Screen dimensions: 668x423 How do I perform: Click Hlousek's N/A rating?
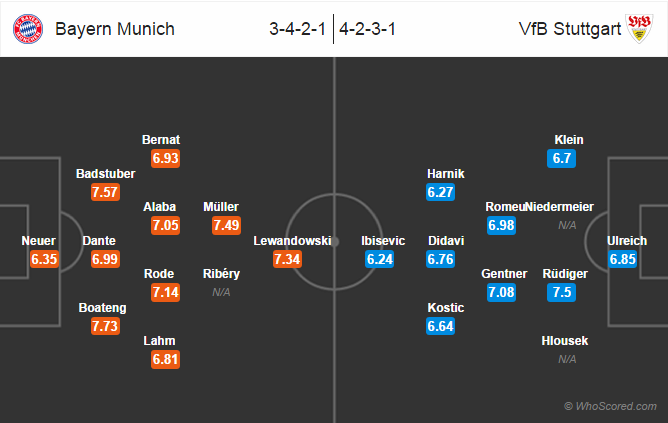click(x=567, y=360)
